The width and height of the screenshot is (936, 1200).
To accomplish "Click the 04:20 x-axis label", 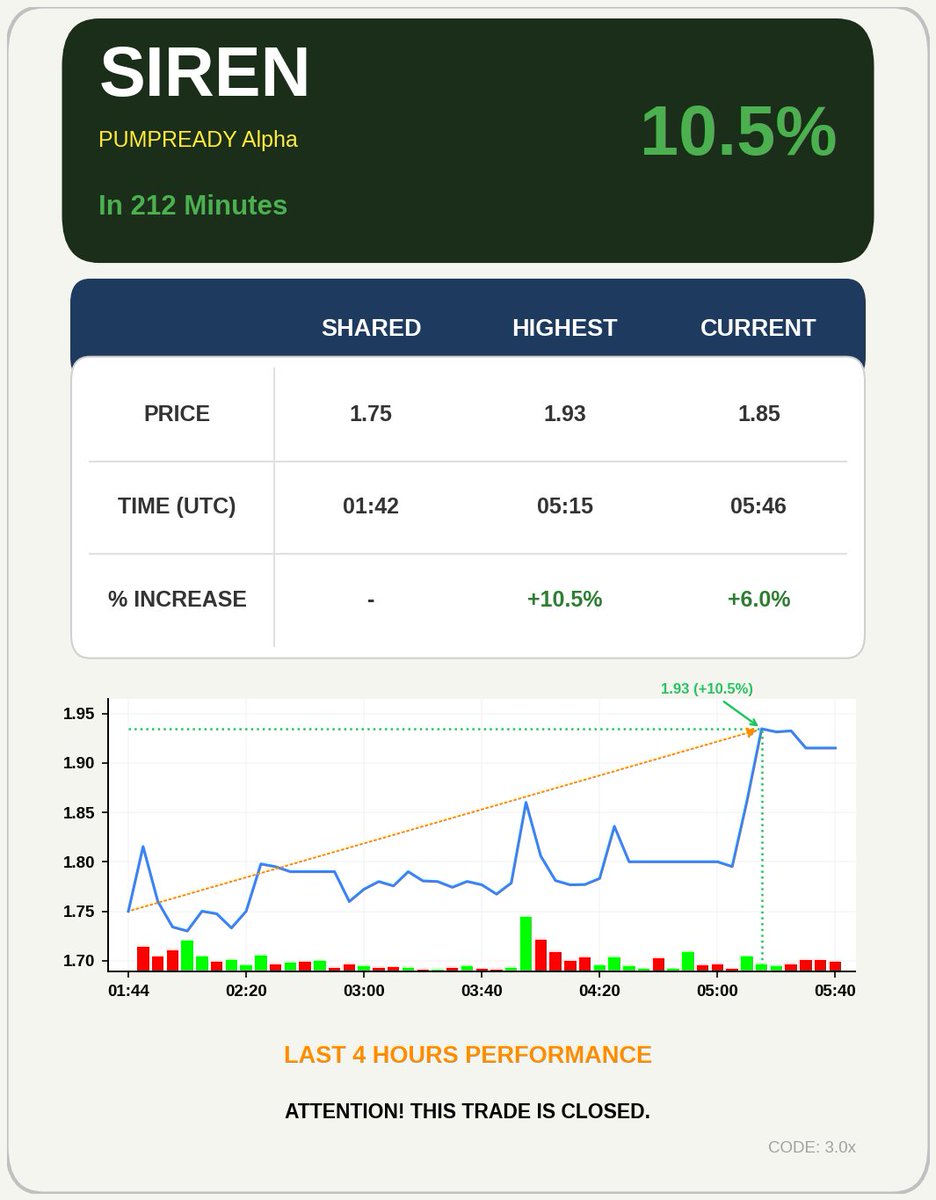I will point(599,990).
